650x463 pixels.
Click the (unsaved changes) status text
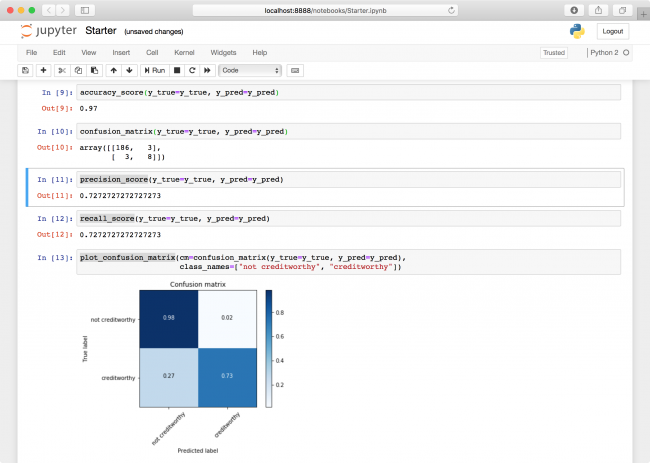[x=154, y=32]
